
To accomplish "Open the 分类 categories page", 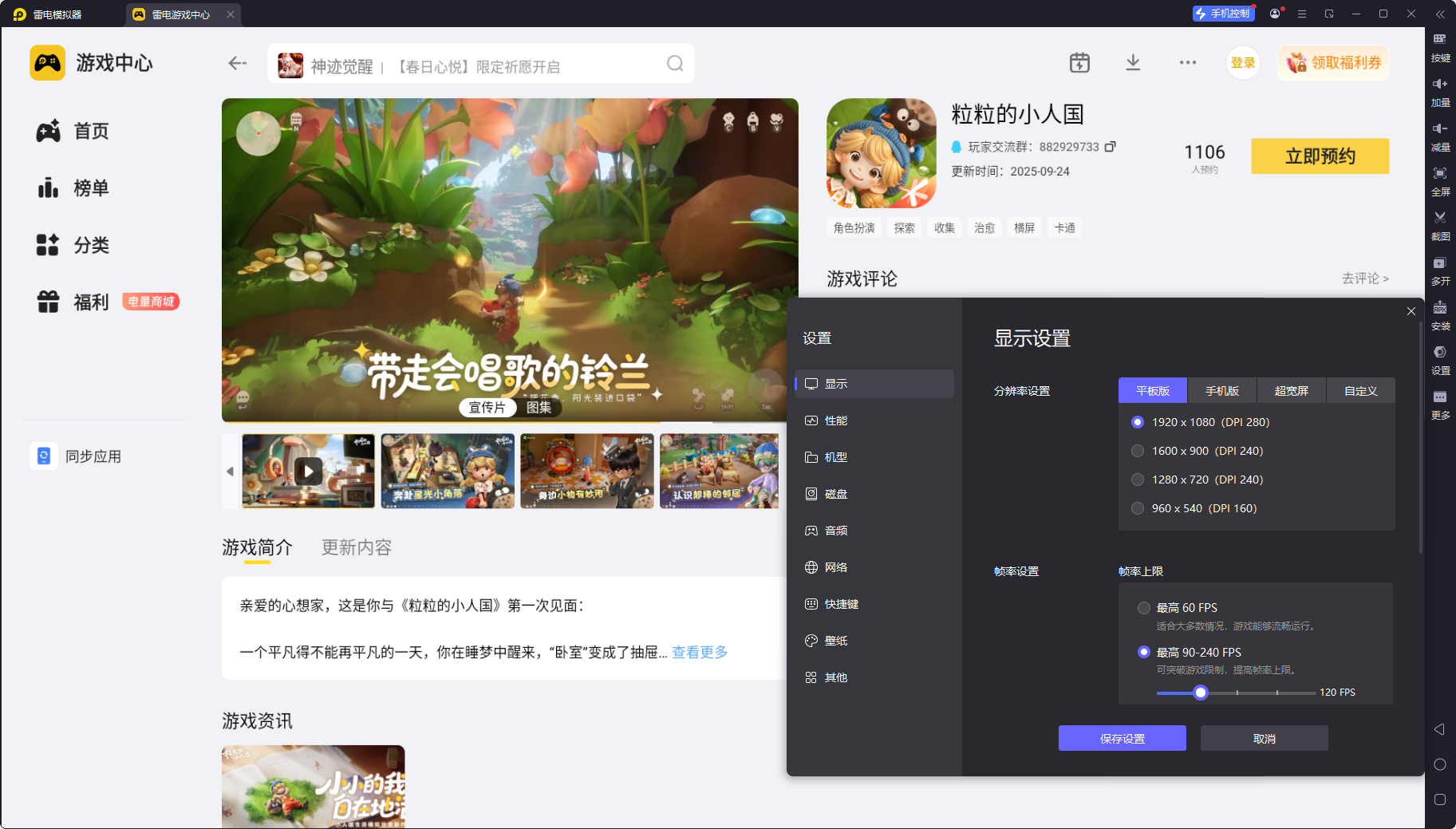I will click(x=73, y=245).
